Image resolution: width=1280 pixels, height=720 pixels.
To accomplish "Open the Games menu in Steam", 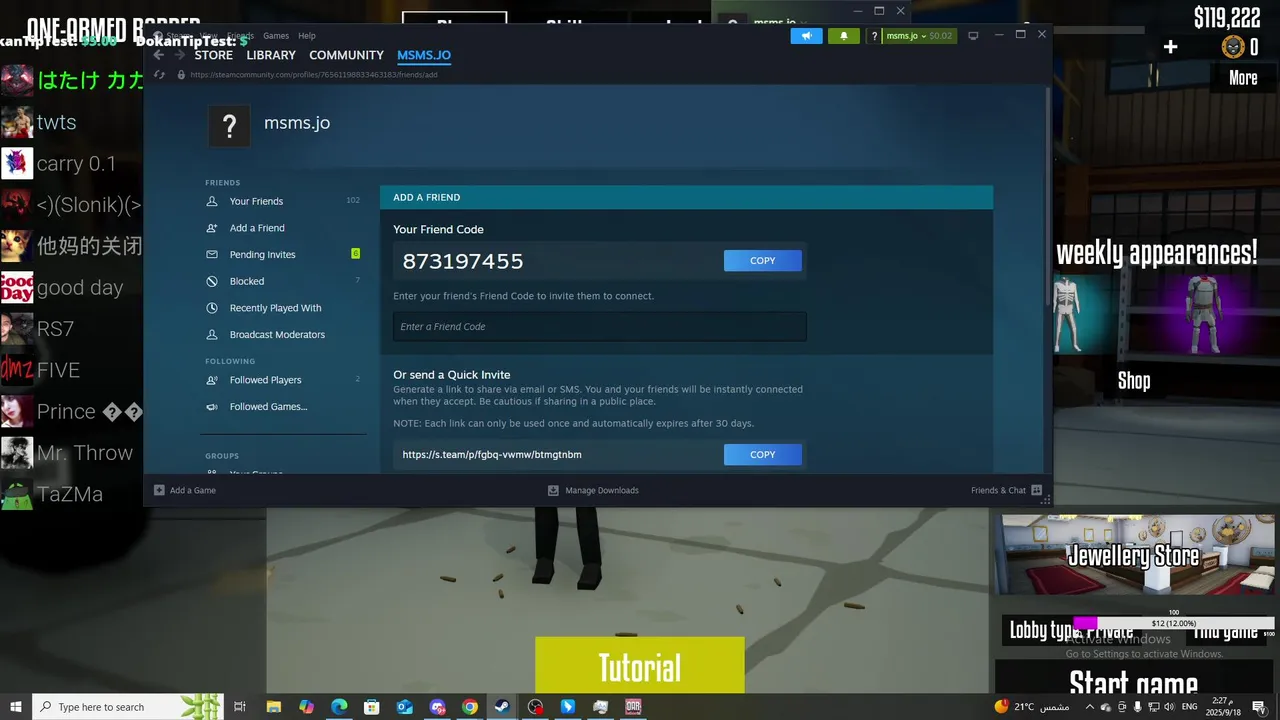I will 276,36.
